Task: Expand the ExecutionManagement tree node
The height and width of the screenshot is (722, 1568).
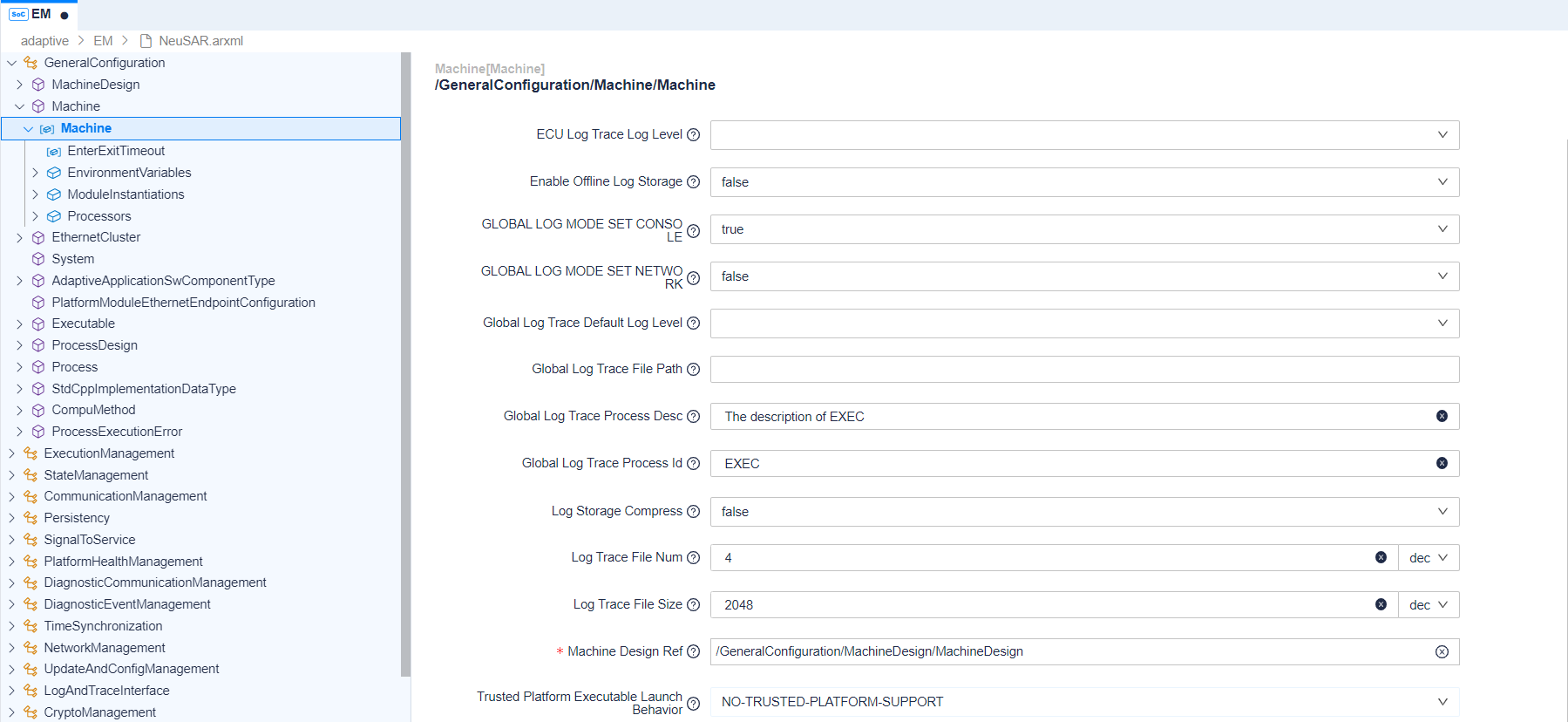Action: tap(12, 453)
